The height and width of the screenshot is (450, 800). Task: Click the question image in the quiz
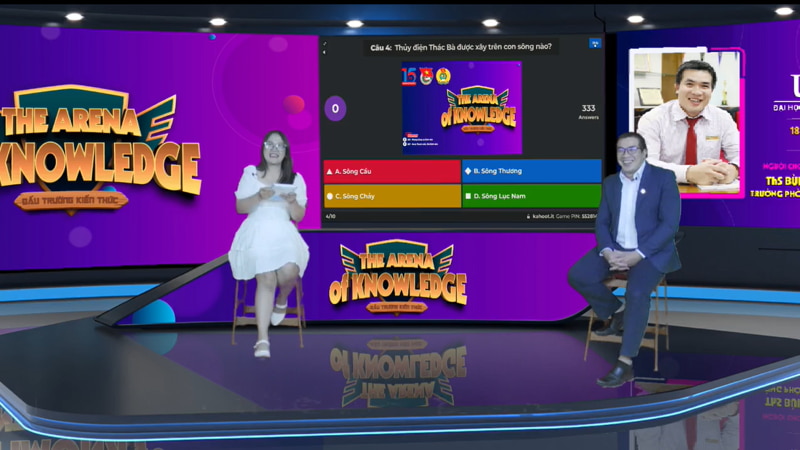click(x=461, y=107)
